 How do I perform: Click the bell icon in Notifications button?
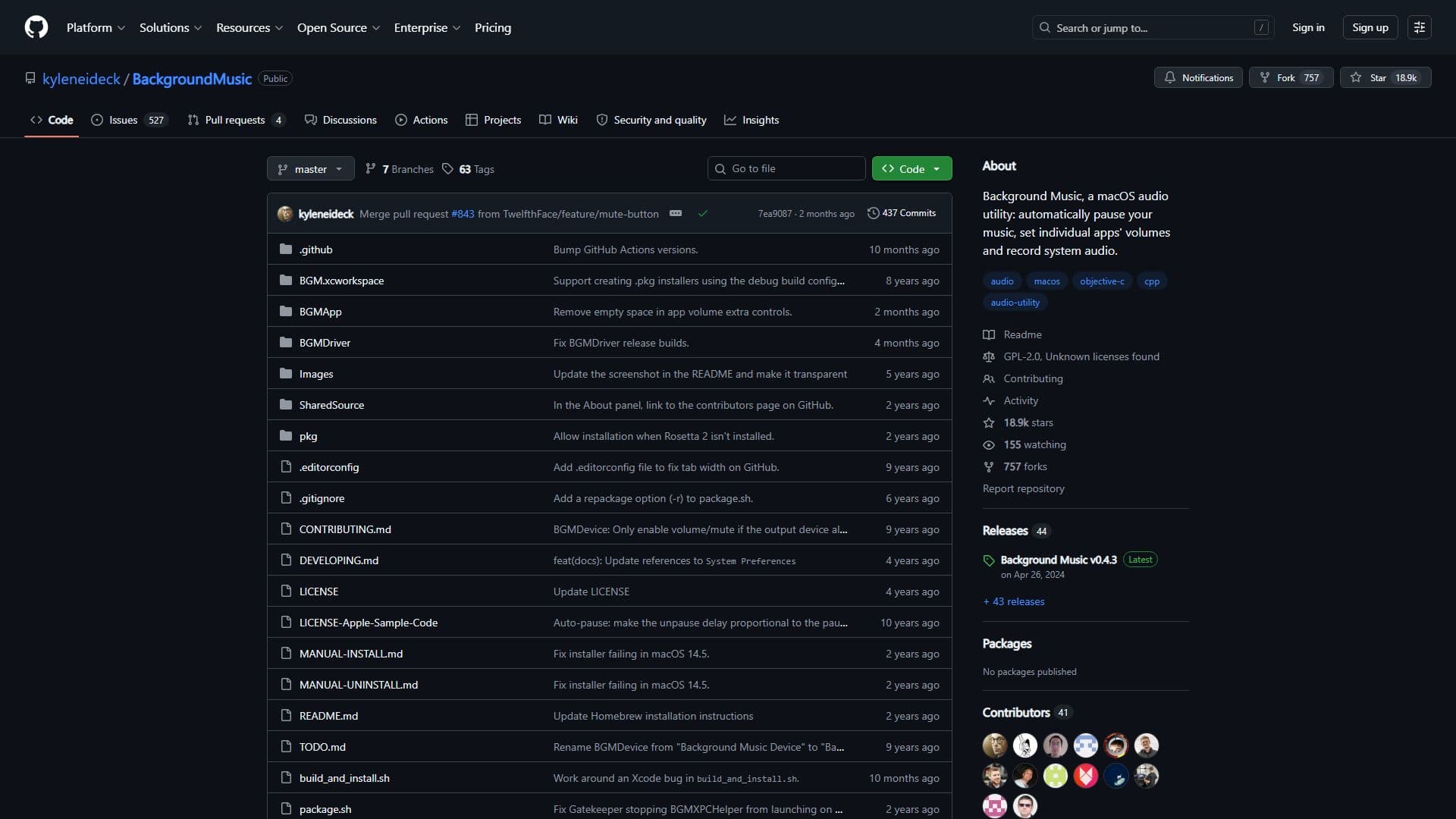(x=1170, y=77)
